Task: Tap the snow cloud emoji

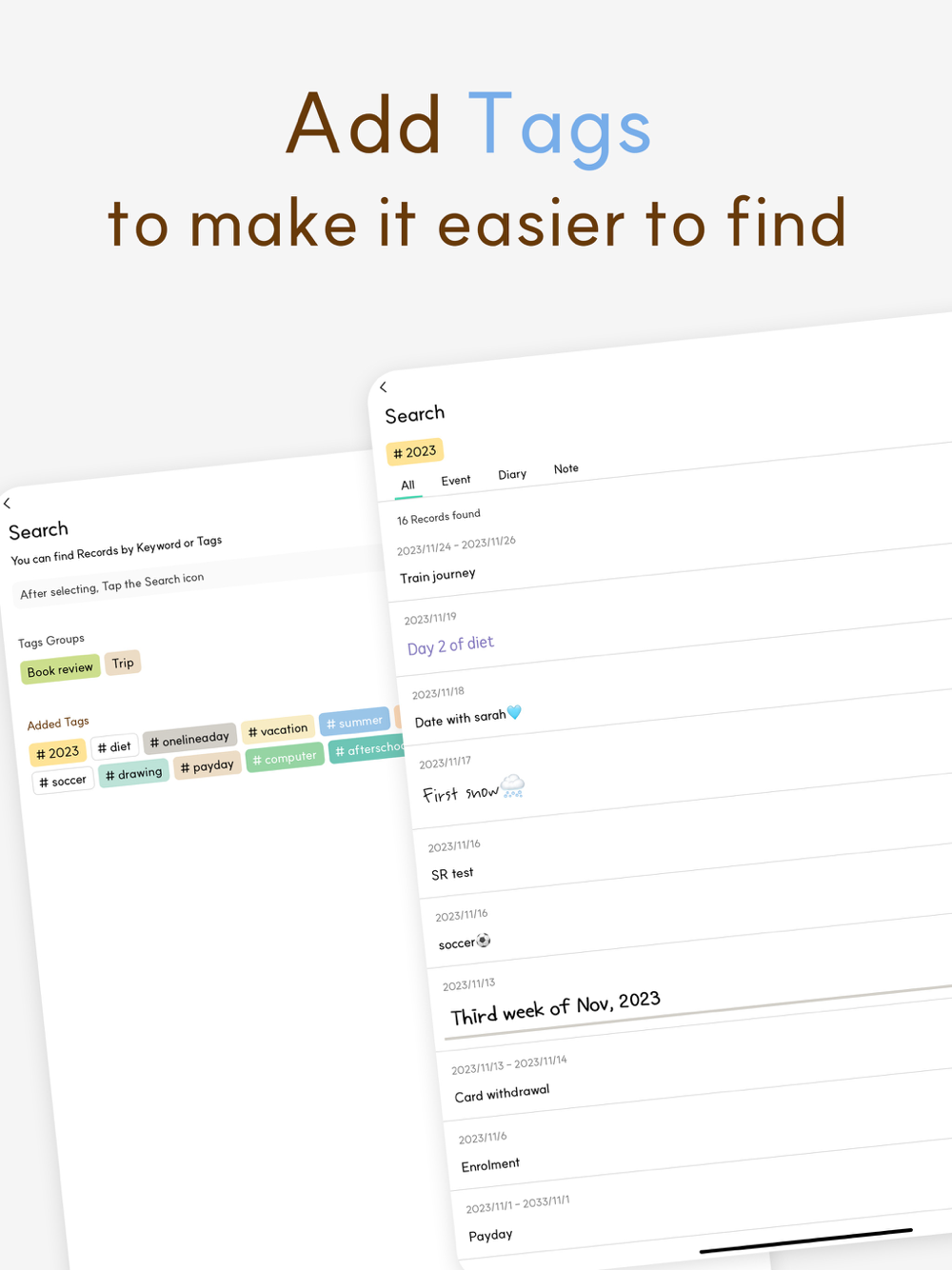Action: click(513, 785)
